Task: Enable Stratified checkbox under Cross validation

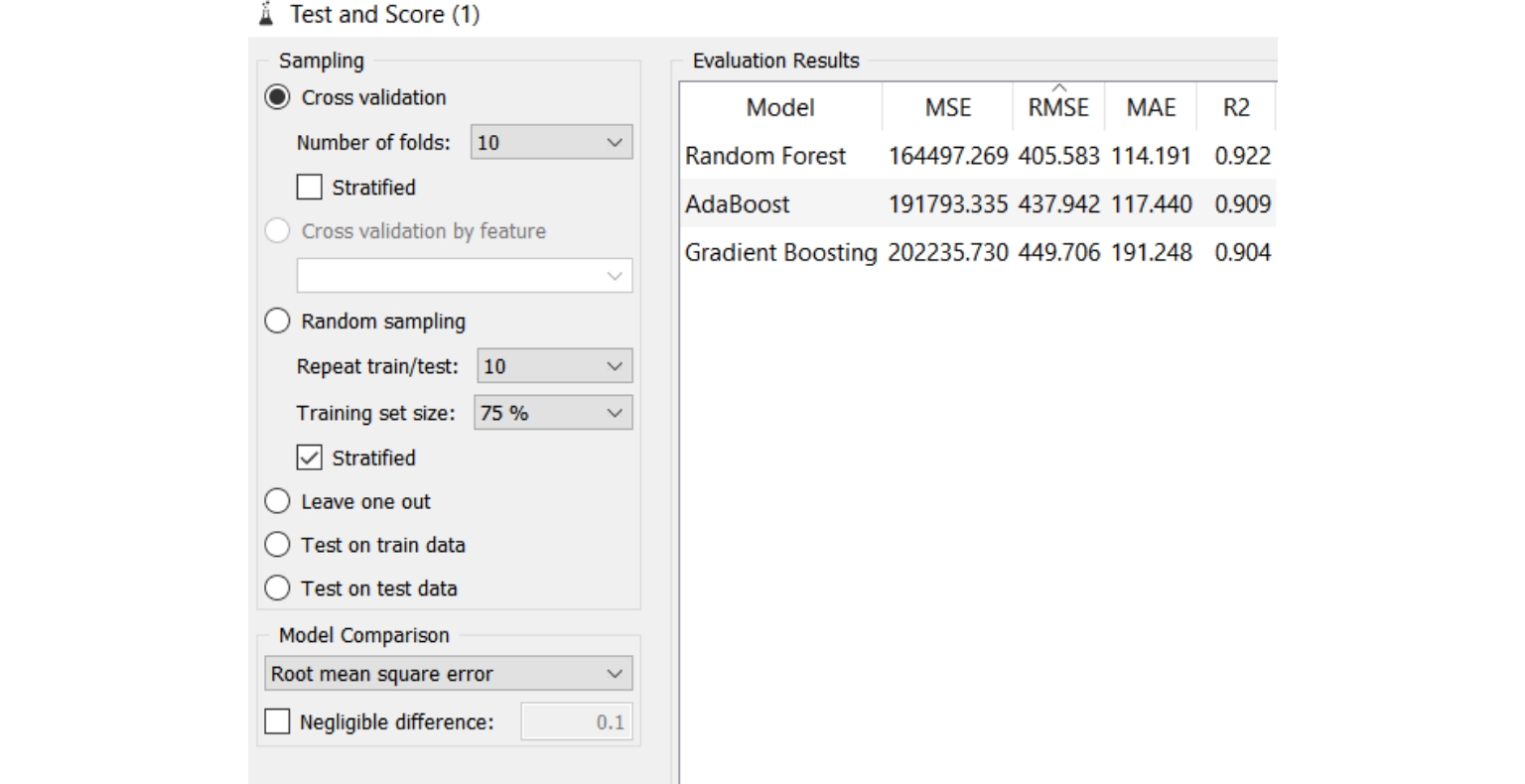Action: [310, 188]
